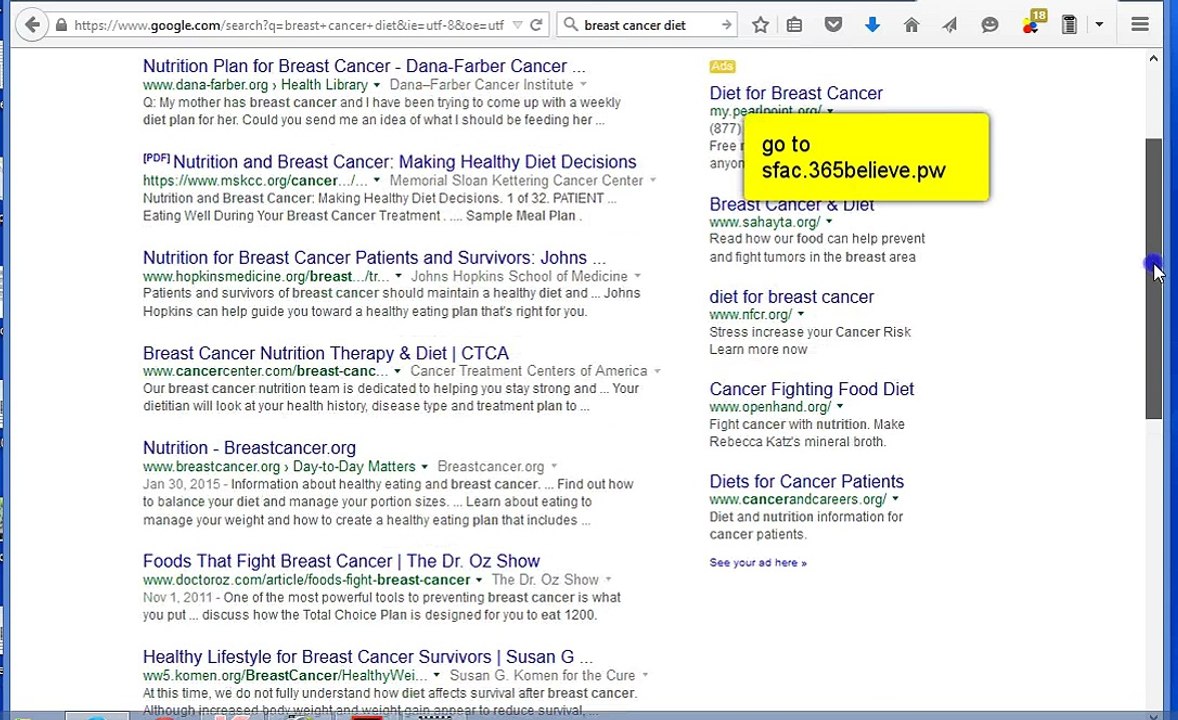Click text 'Nov 1, 2011' in Dr. Oz snippet
The image size is (1178, 720).
point(177,597)
